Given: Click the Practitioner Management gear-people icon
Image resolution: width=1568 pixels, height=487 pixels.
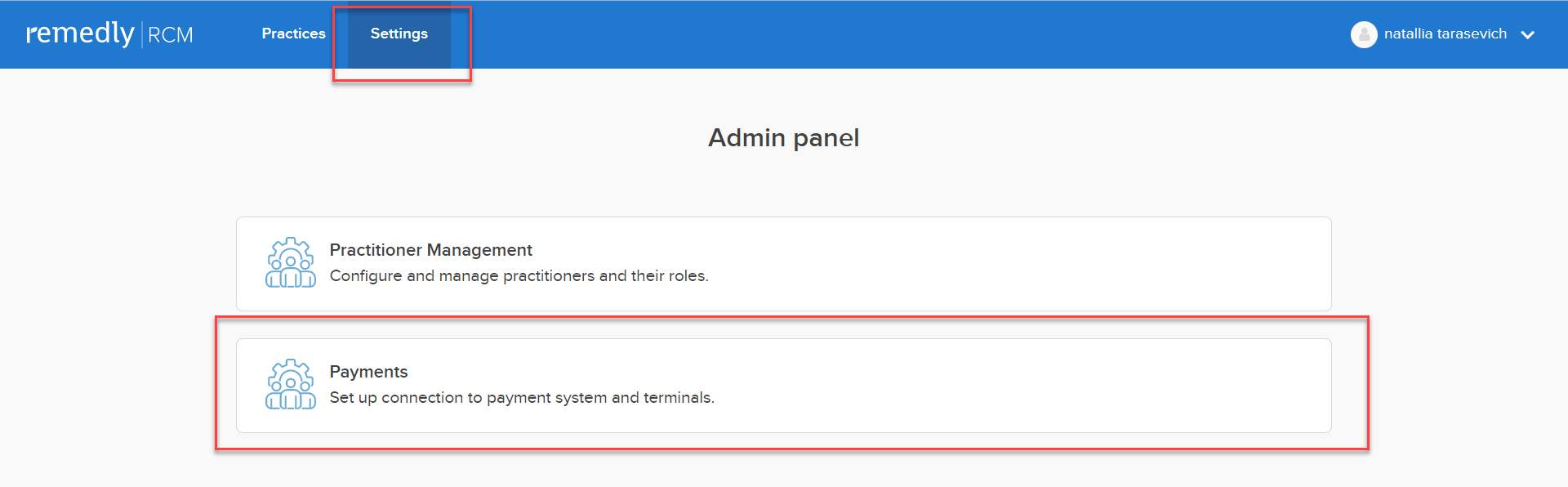Looking at the screenshot, I should [x=291, y=262].
